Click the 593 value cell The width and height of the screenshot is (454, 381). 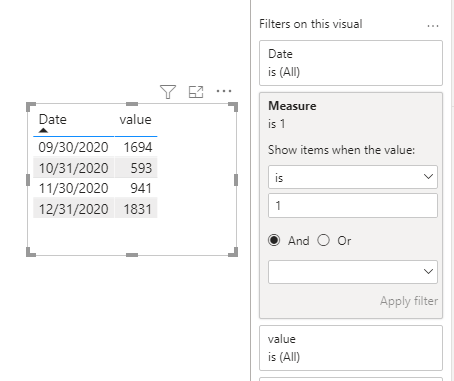tap(136, 168)
